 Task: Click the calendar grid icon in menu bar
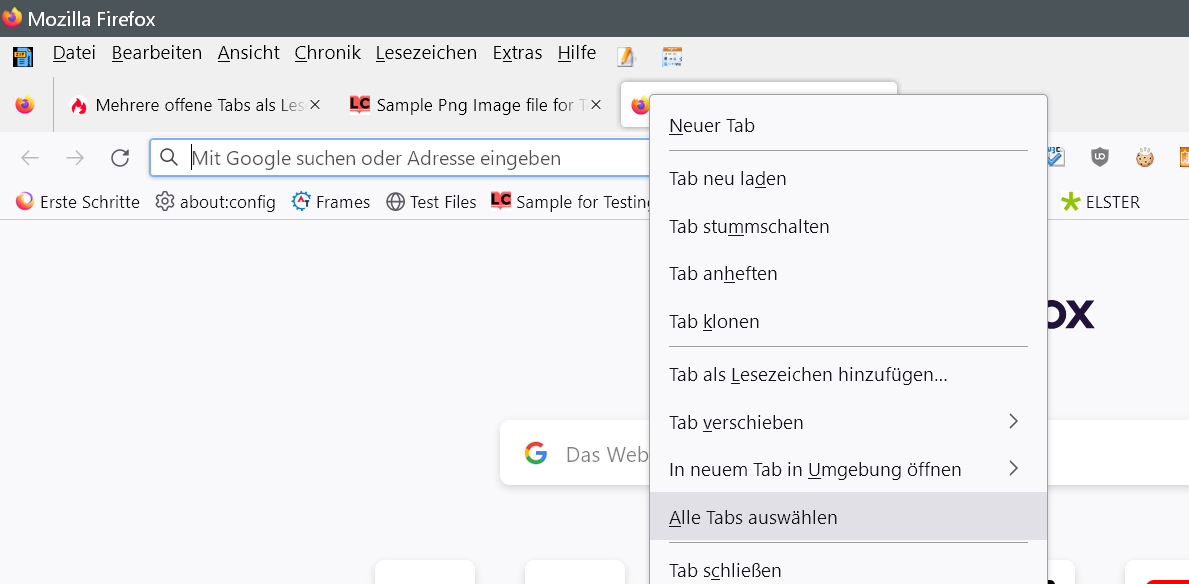click(672, 56)
